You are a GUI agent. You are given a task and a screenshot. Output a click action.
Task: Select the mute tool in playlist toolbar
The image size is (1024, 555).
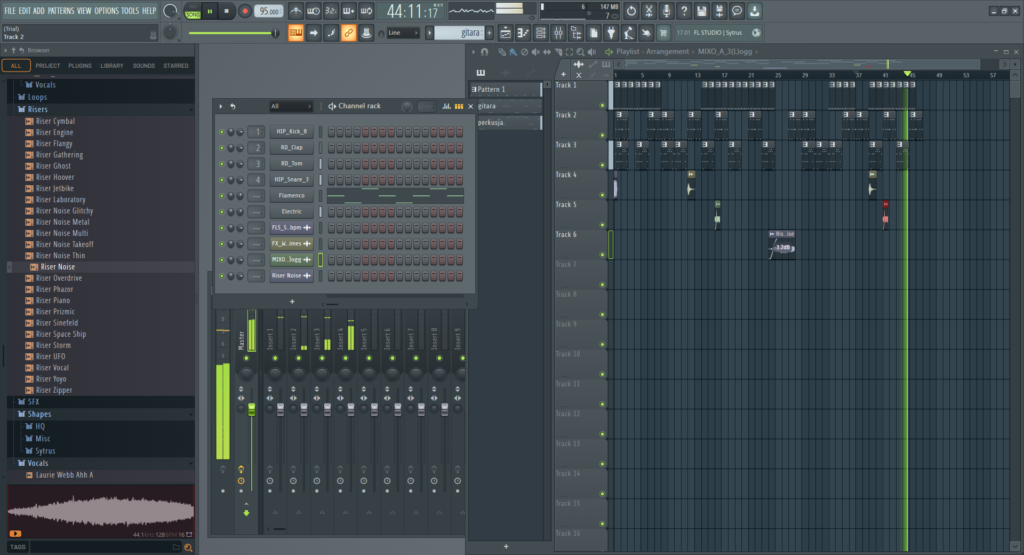coord(536,52)
